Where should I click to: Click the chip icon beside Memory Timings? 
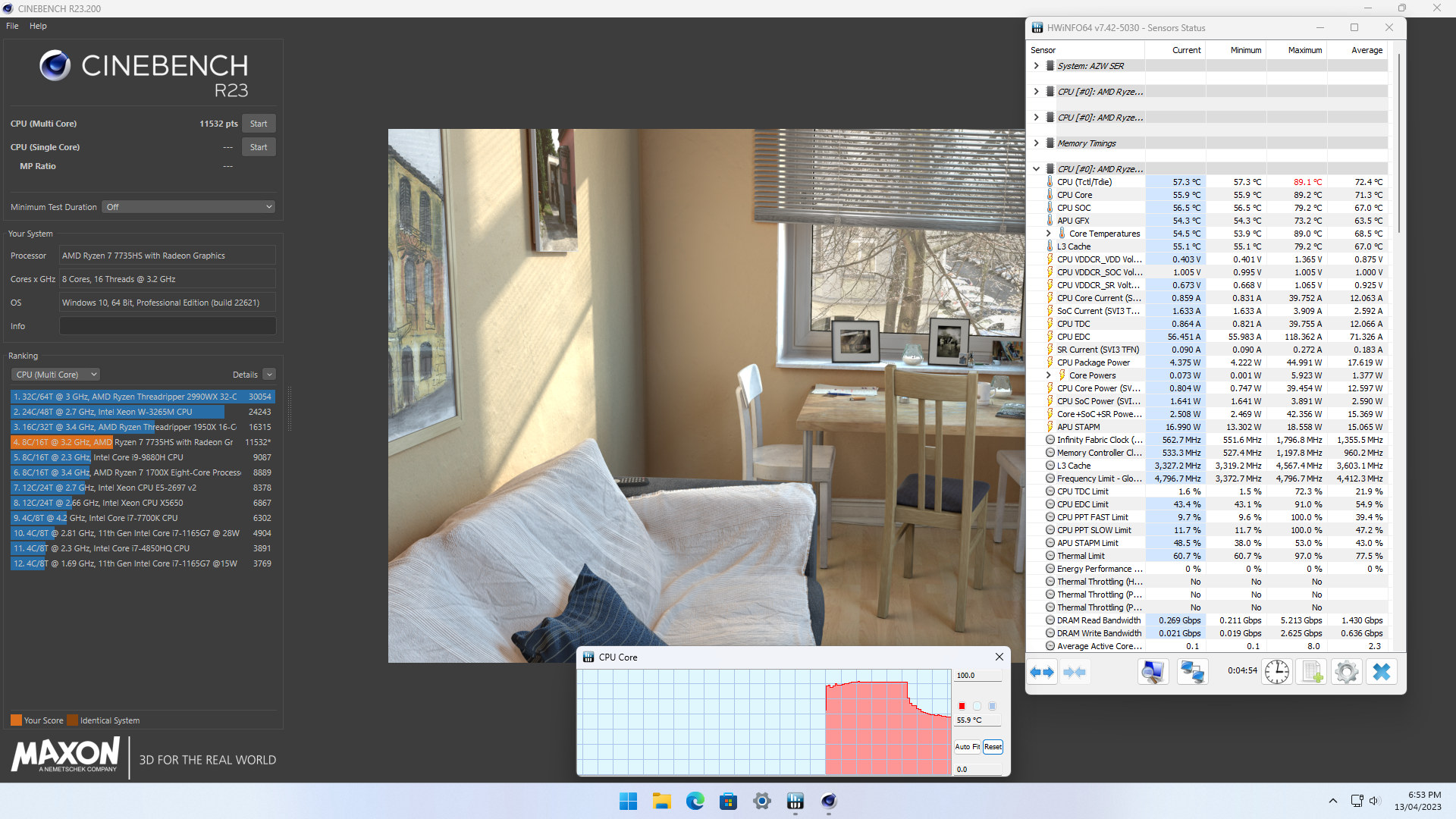coord(1050,143)
